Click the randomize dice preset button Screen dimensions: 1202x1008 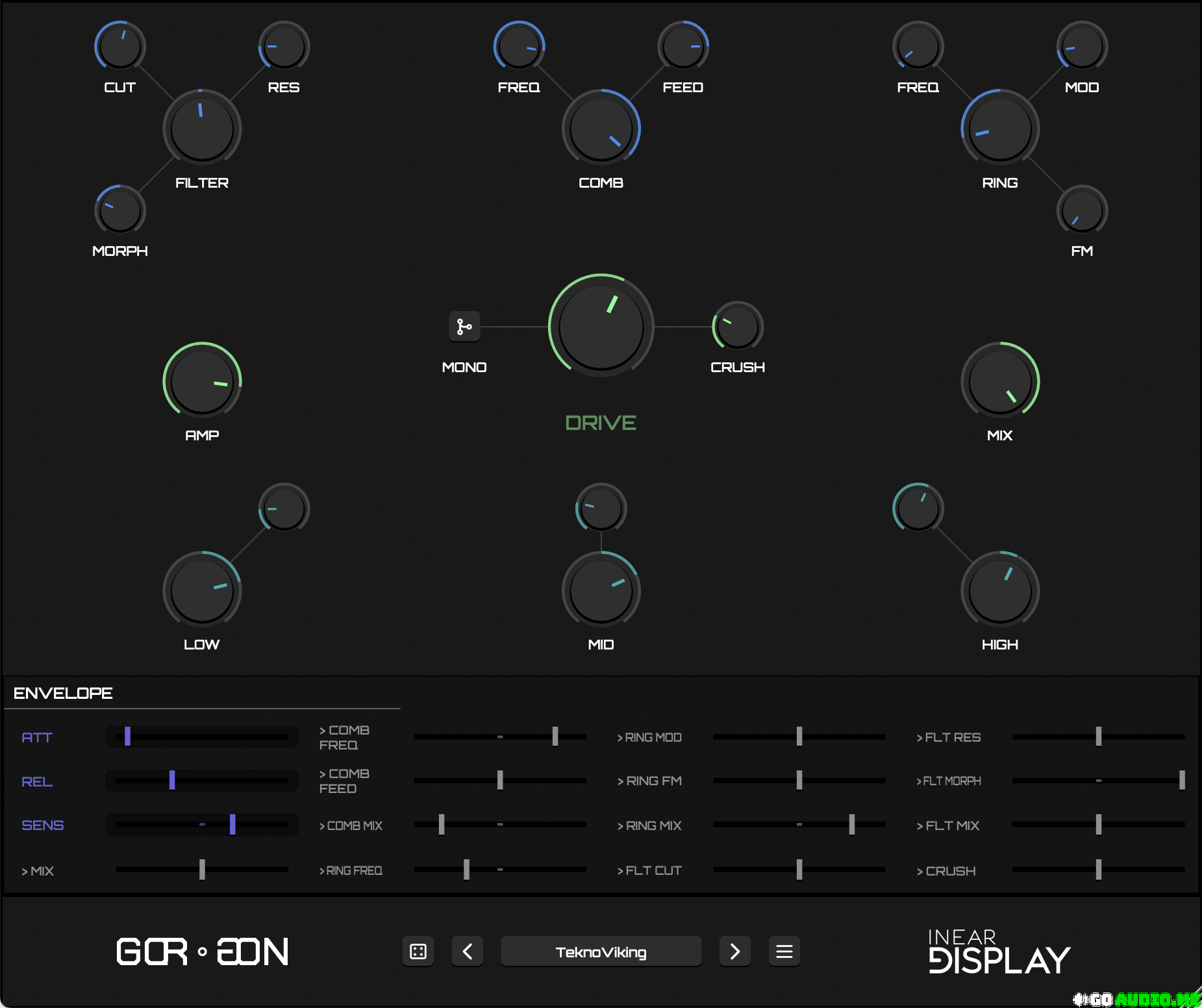click(x=418, y=951)
